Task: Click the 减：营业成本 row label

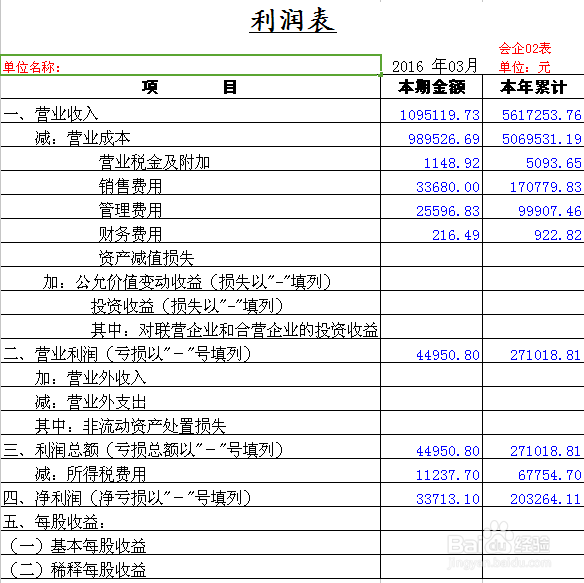Action: click(82, 138)
